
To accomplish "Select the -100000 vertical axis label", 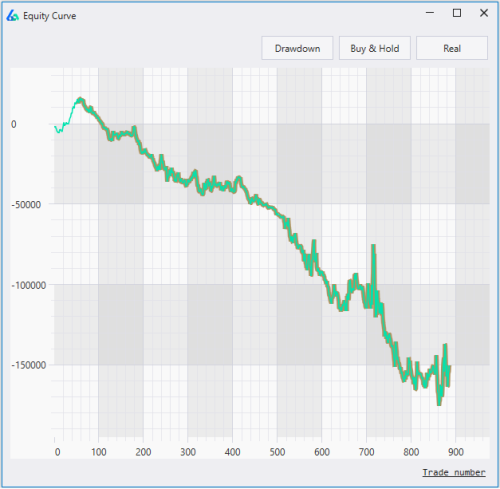I will coord(28,285).
